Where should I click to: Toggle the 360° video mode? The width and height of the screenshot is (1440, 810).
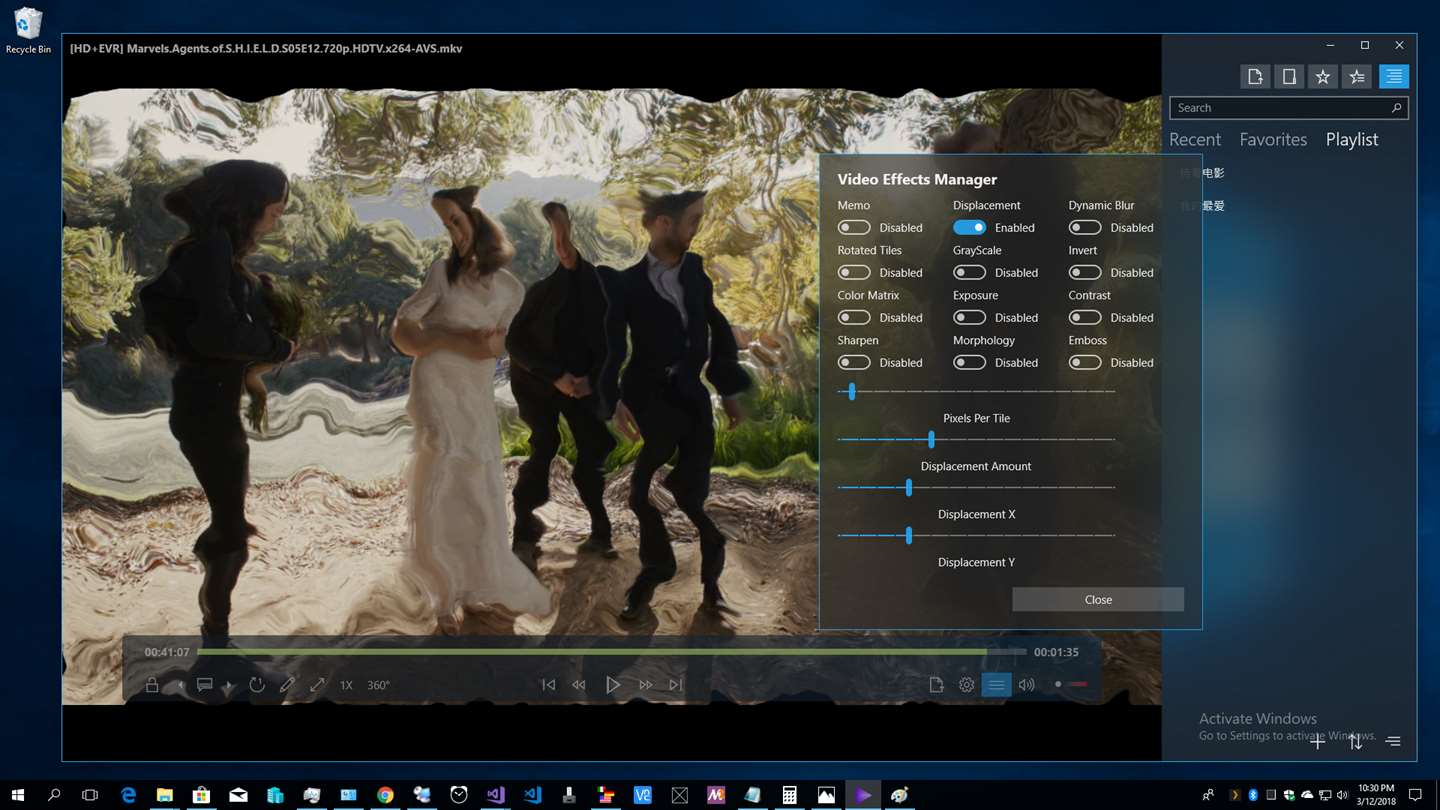[378, 685]
